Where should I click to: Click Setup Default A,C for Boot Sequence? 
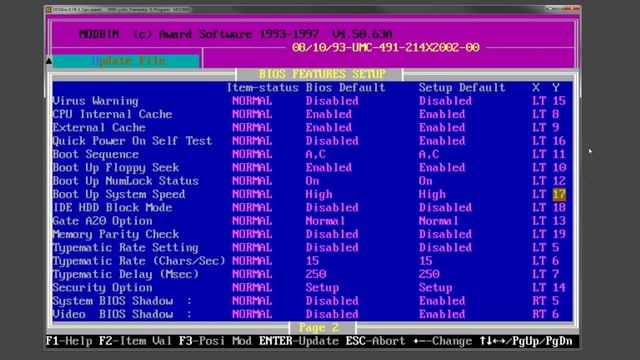429,154
